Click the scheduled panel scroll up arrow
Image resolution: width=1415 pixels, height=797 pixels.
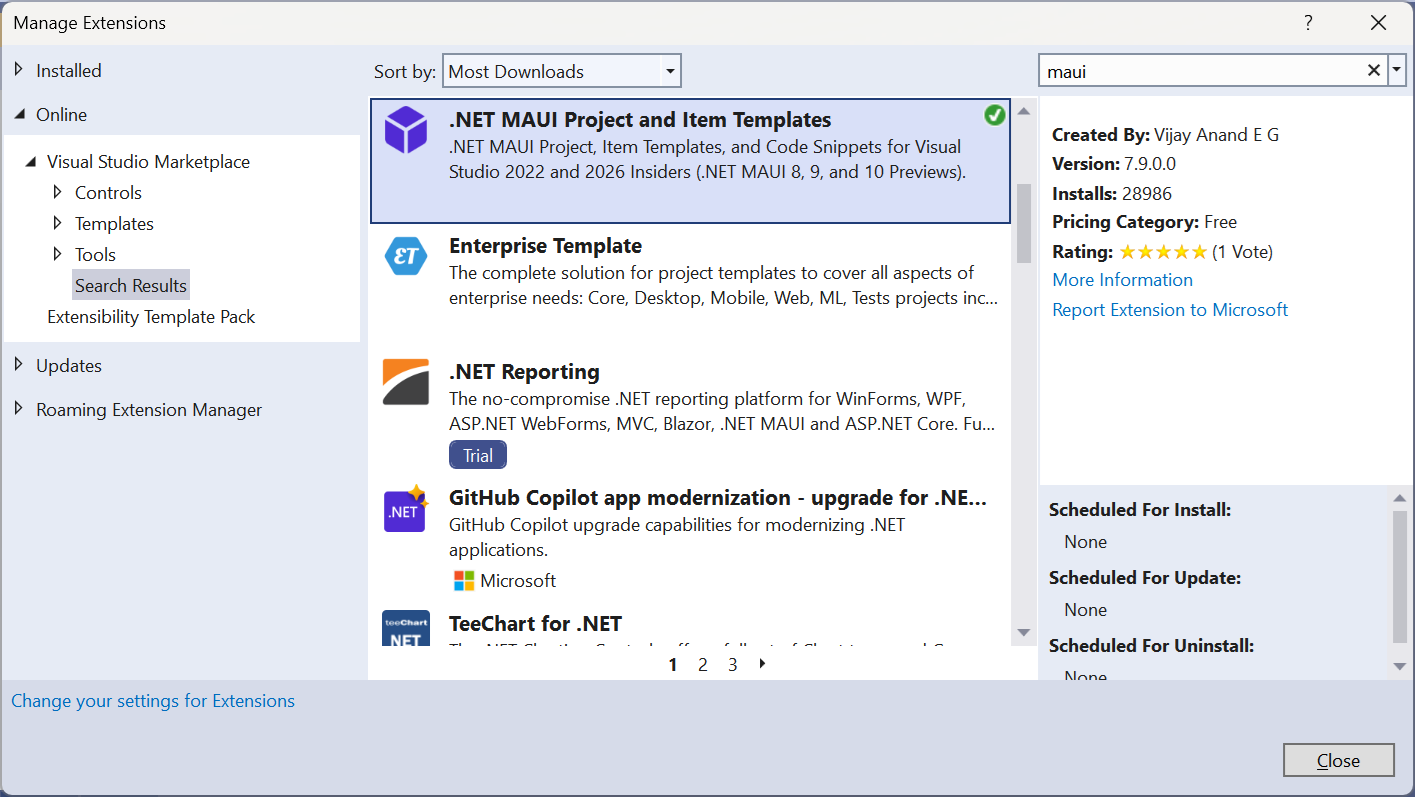point(1399,497)
